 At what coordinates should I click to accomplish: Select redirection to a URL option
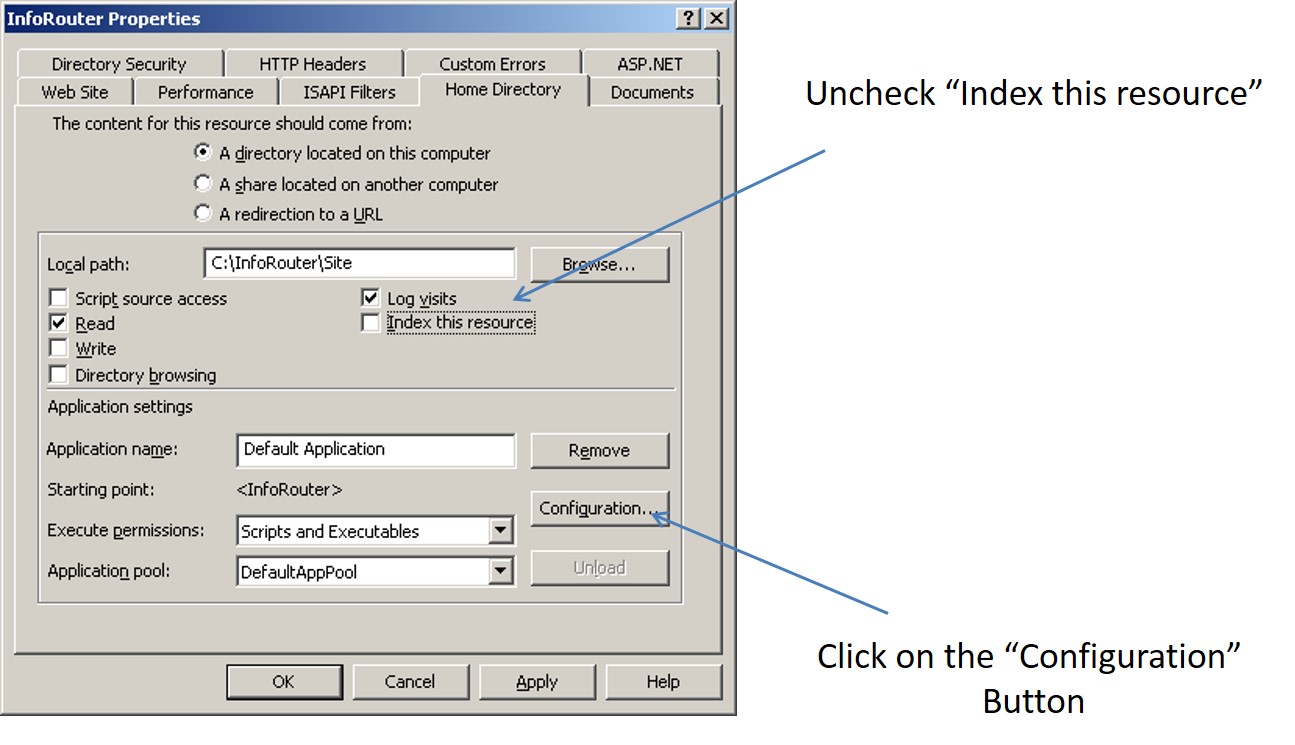(203, 213)
